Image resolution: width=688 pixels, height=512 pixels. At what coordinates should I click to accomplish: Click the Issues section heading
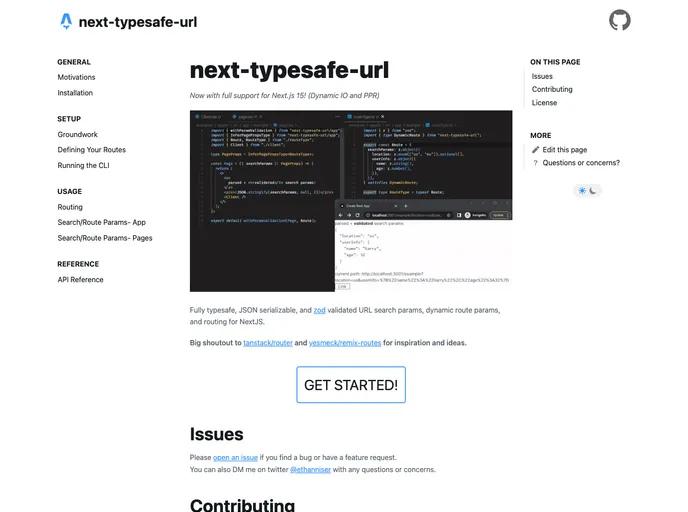[216, 434]
